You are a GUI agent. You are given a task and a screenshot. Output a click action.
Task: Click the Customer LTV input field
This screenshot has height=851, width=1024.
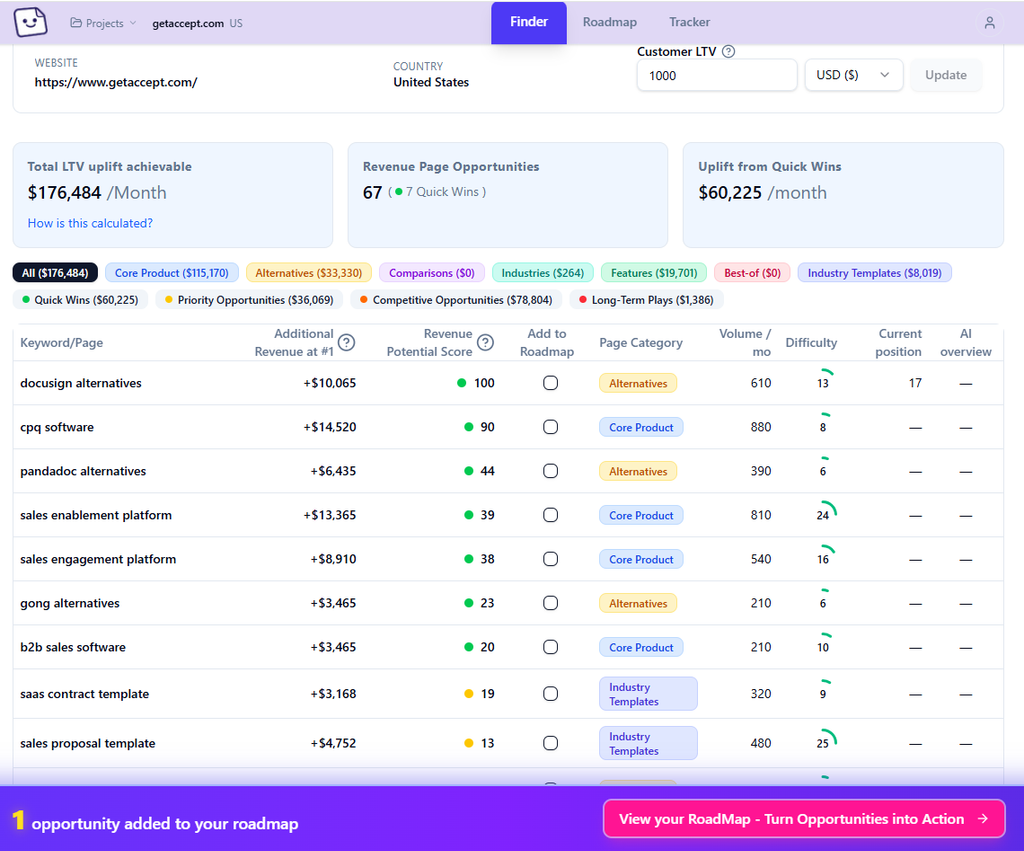716,75
